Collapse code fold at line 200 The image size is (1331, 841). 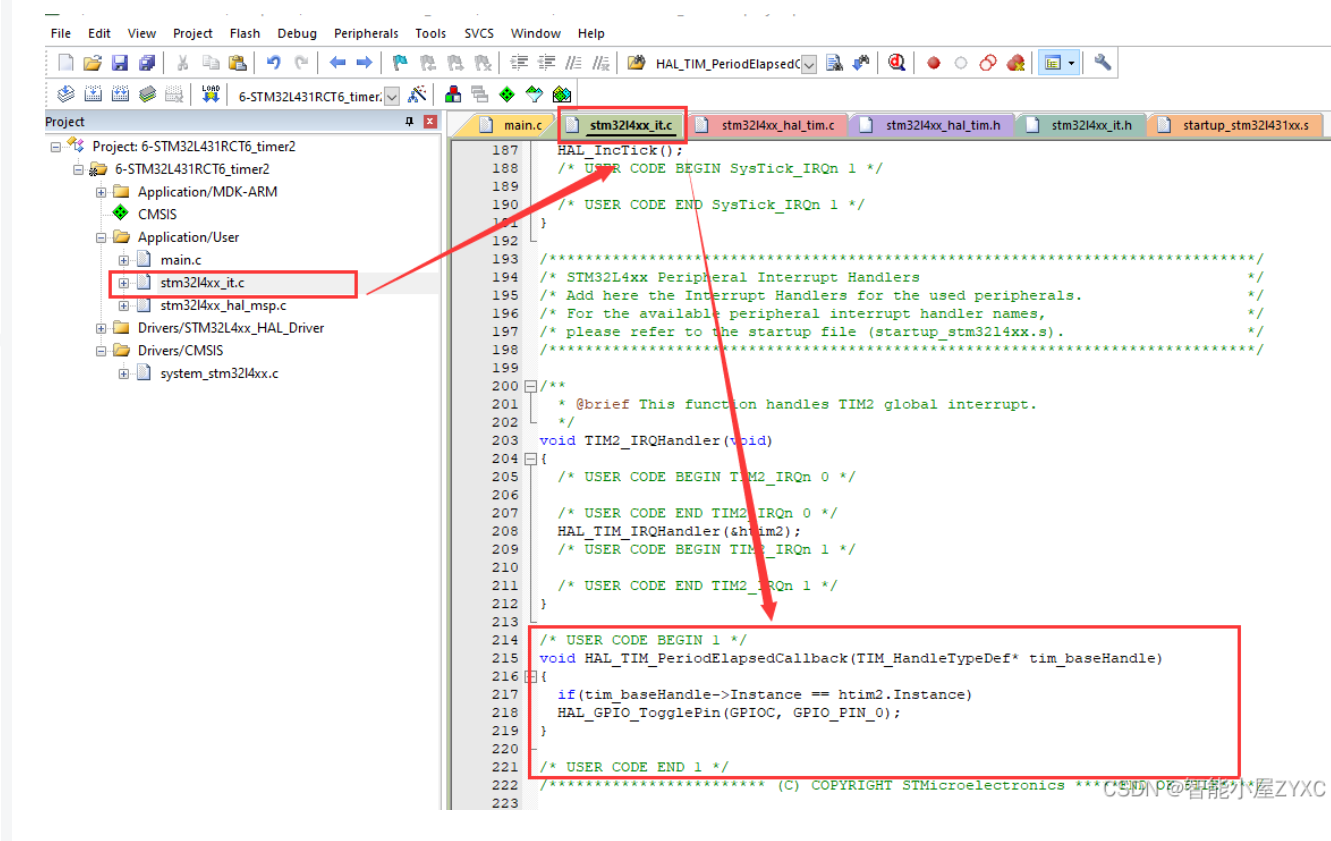tap(530, 386)
